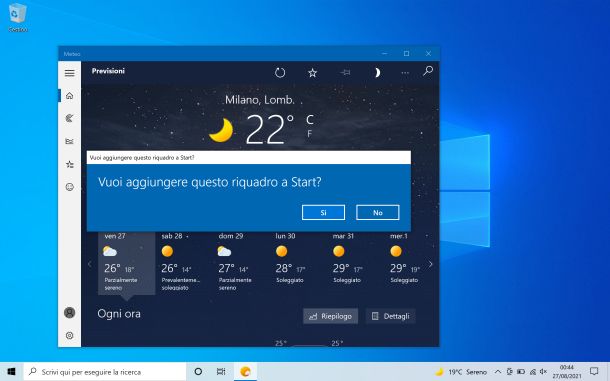Click the 22° current temperature
610x381 pixels.
270,129
